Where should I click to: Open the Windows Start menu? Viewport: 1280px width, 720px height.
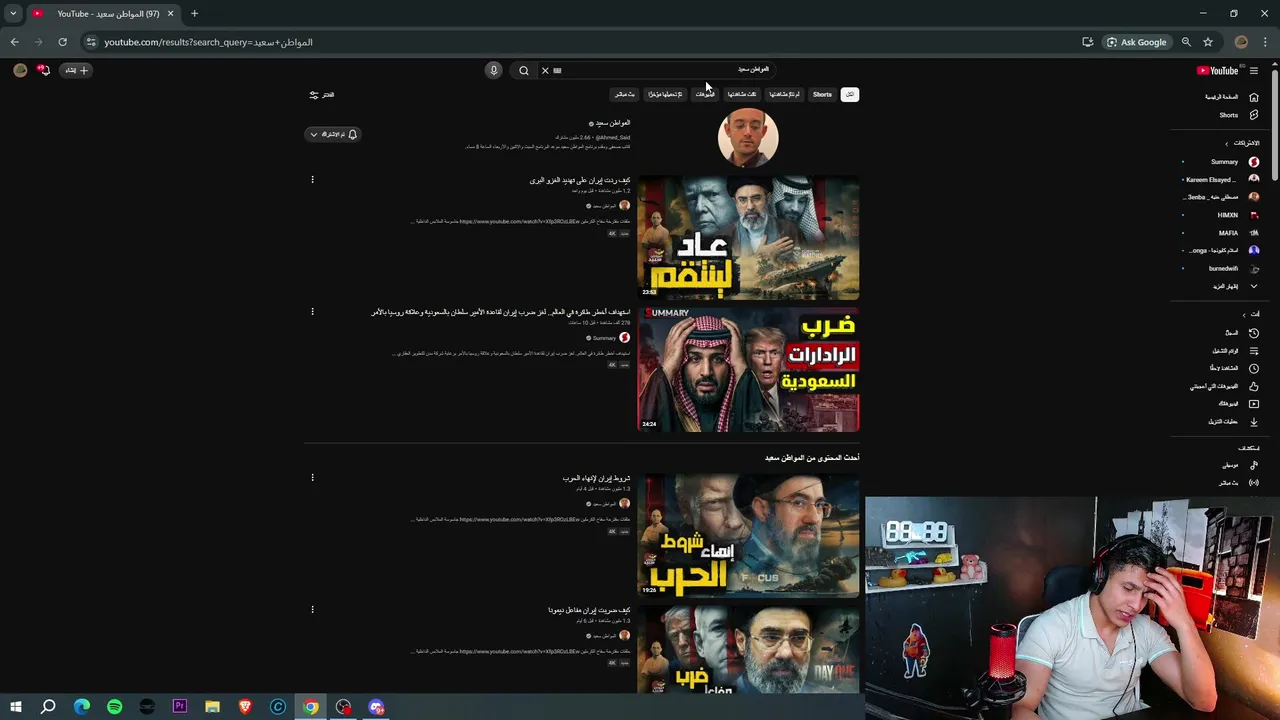15,707
